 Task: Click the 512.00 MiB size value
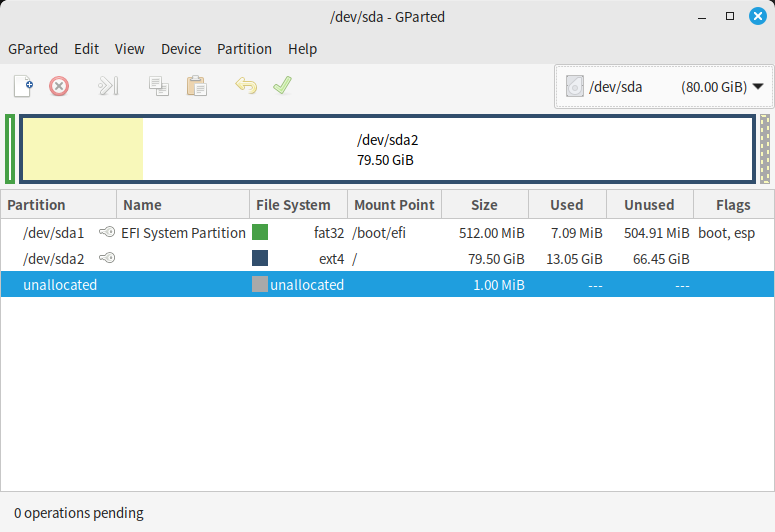pyautogui.click(x=491, y=232)
